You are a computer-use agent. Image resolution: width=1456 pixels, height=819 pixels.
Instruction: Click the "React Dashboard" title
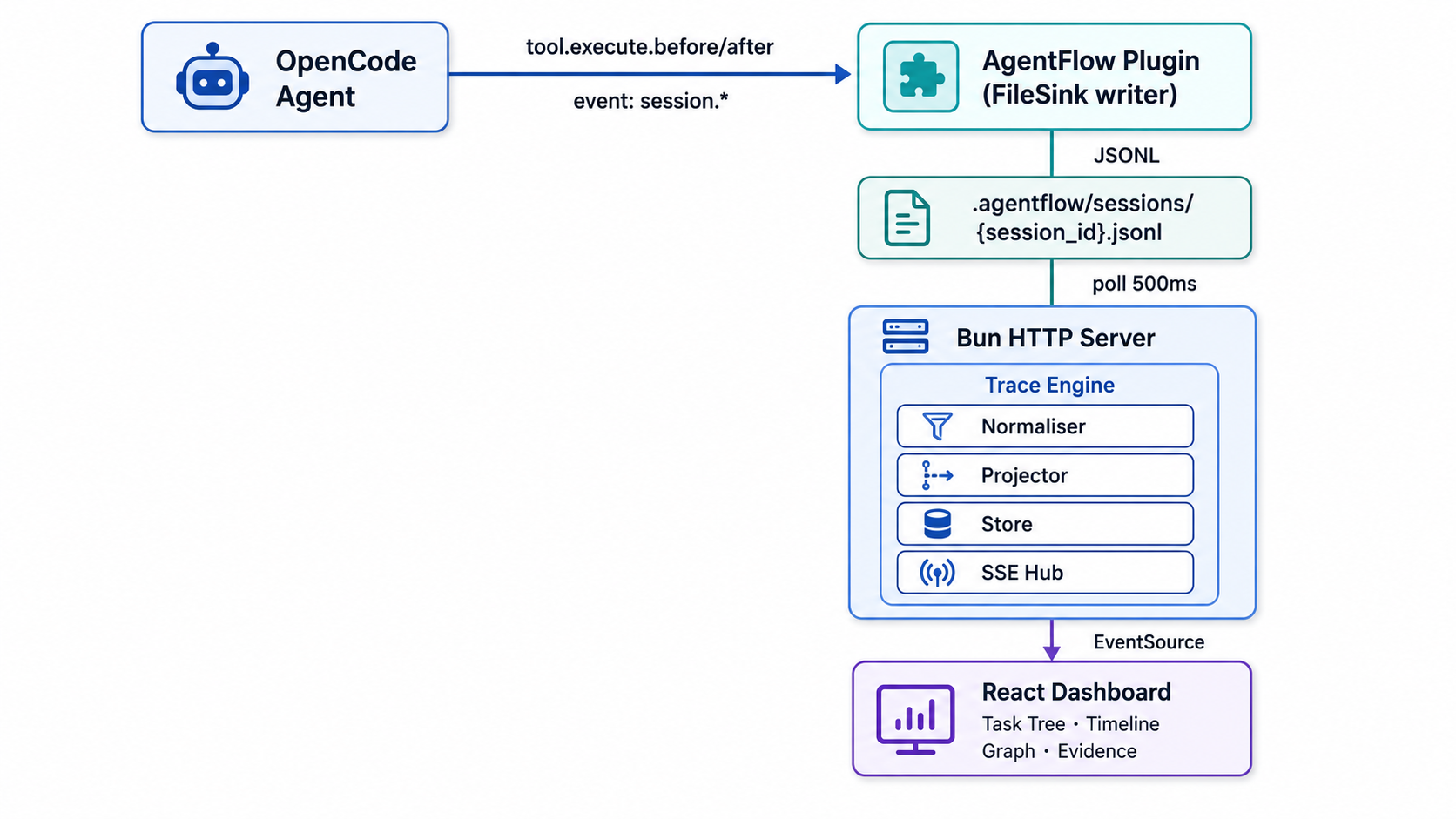[x=1075, y=692]
